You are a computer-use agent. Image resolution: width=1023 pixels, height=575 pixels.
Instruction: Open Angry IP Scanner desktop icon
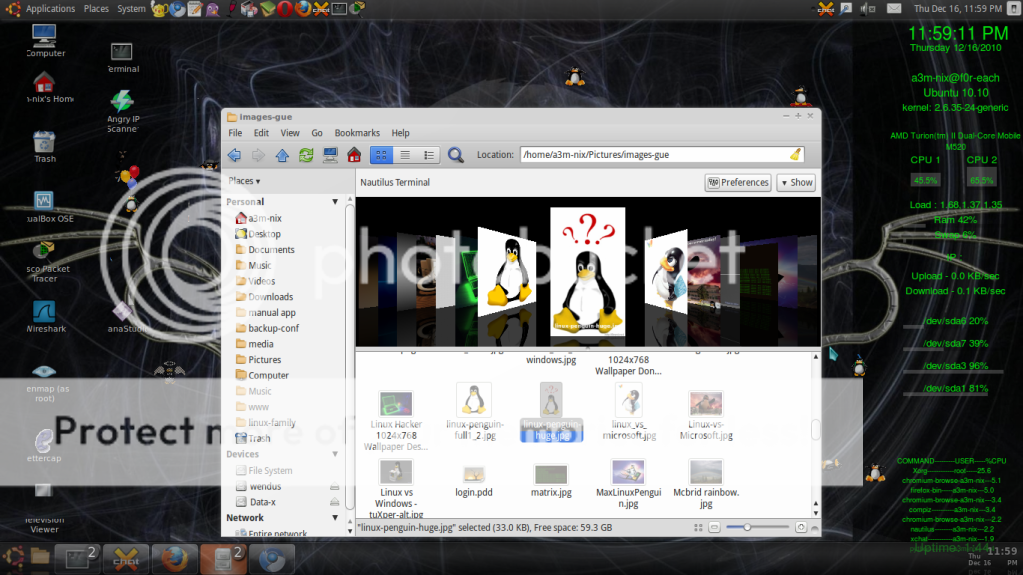[x=123, y=112]
